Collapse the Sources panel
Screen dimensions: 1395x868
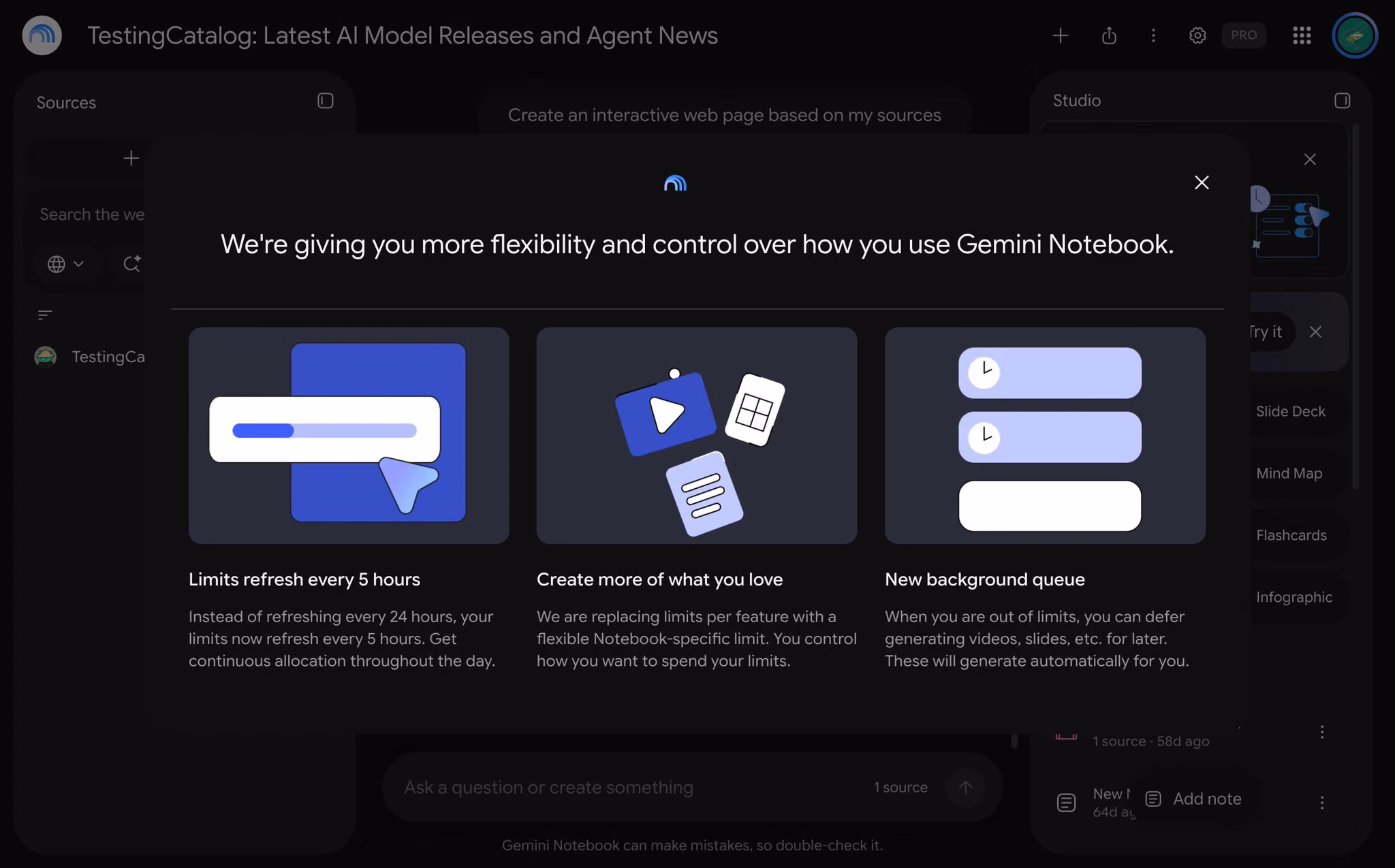(326, 101)
